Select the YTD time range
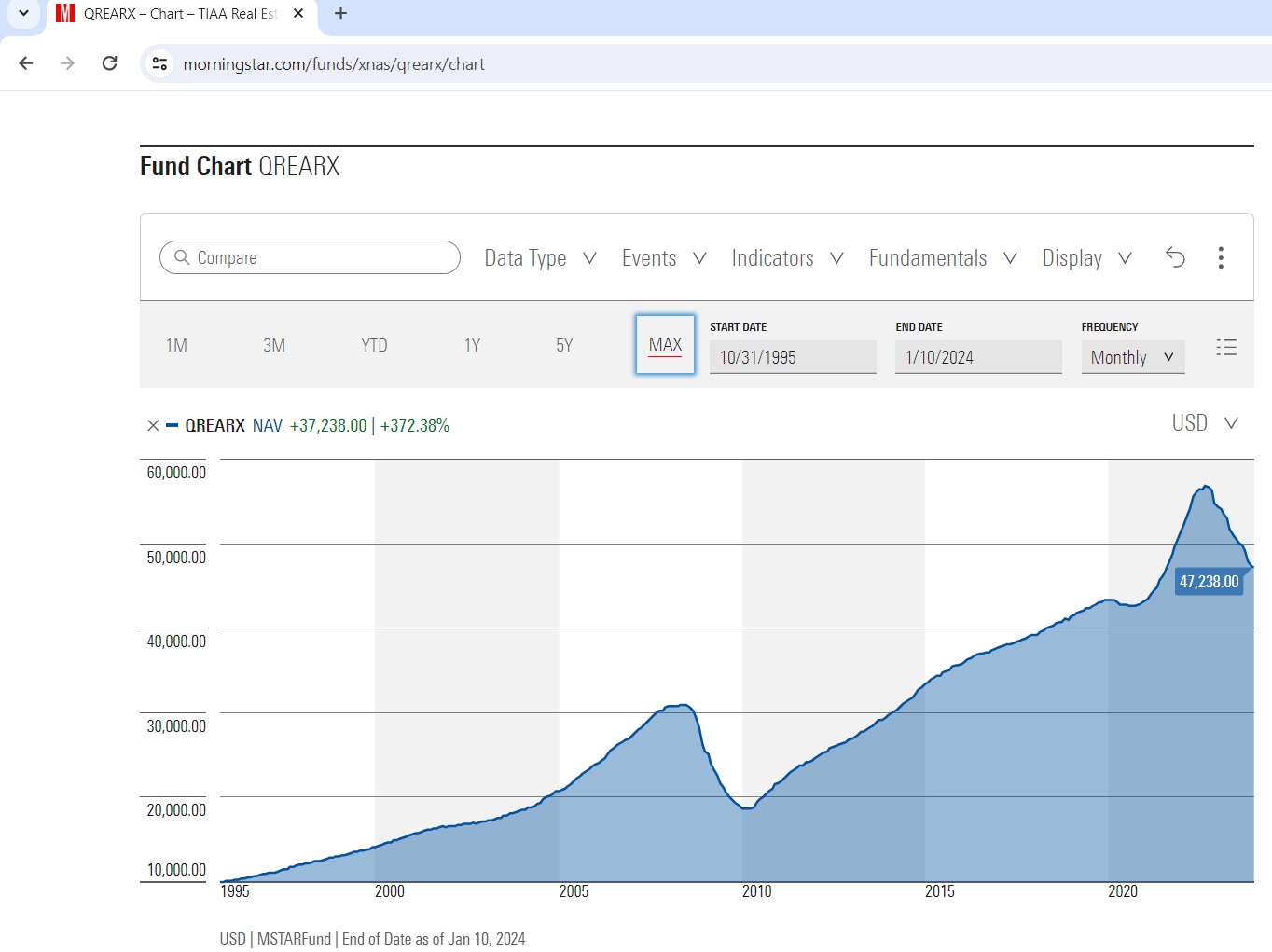This screenshot has width=1272, height=952. coord(374,345)
